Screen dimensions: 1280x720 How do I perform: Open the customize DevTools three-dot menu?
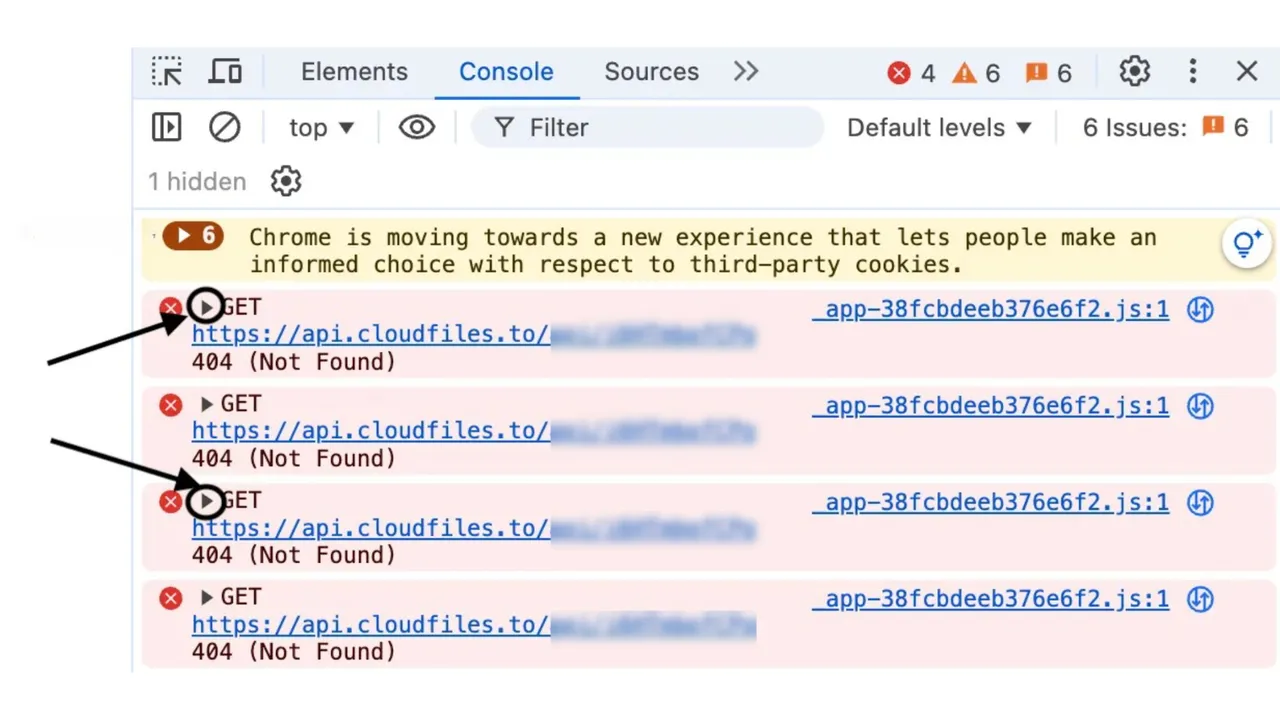[x=1193, y=71]
